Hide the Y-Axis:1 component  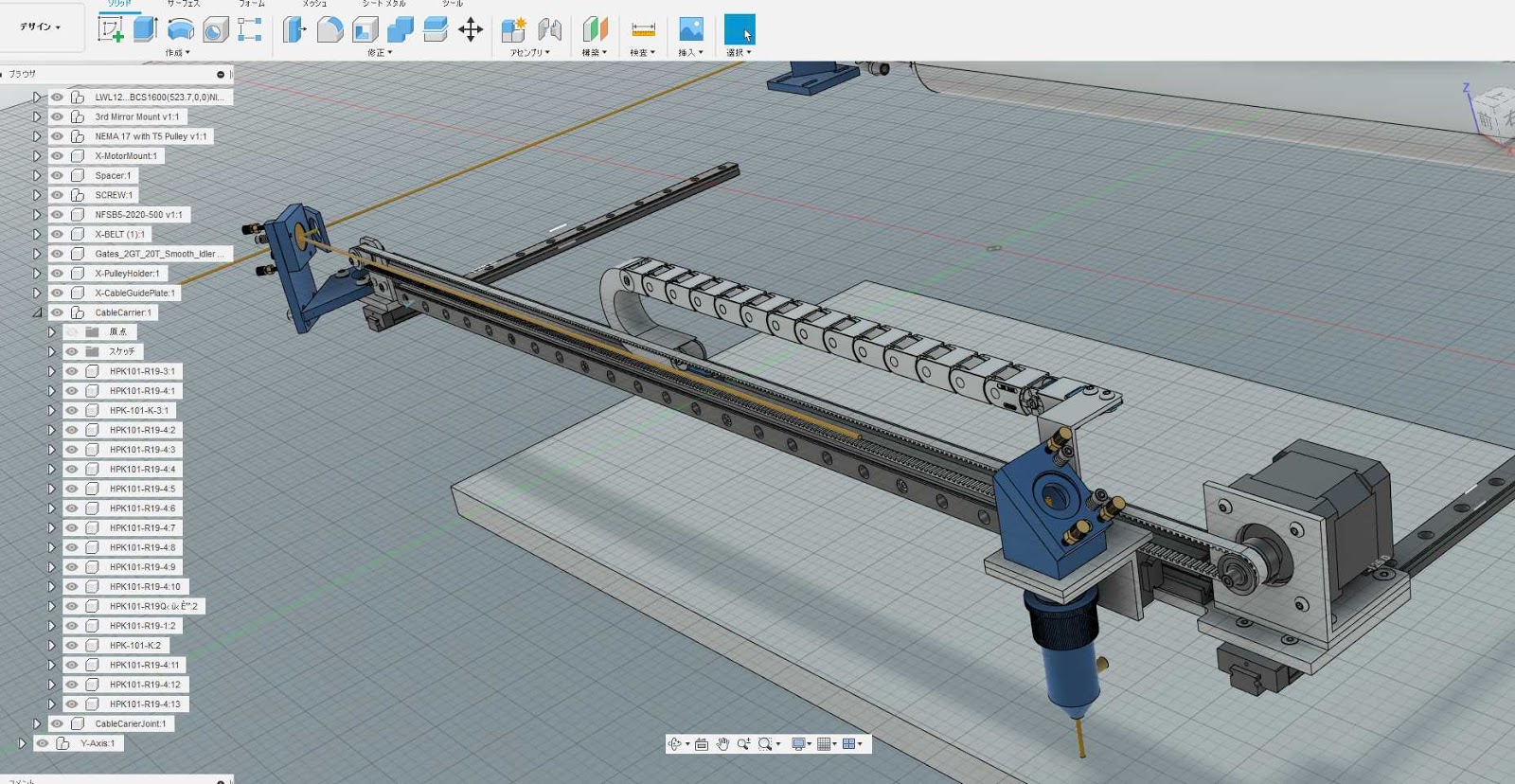pos(43,743)
